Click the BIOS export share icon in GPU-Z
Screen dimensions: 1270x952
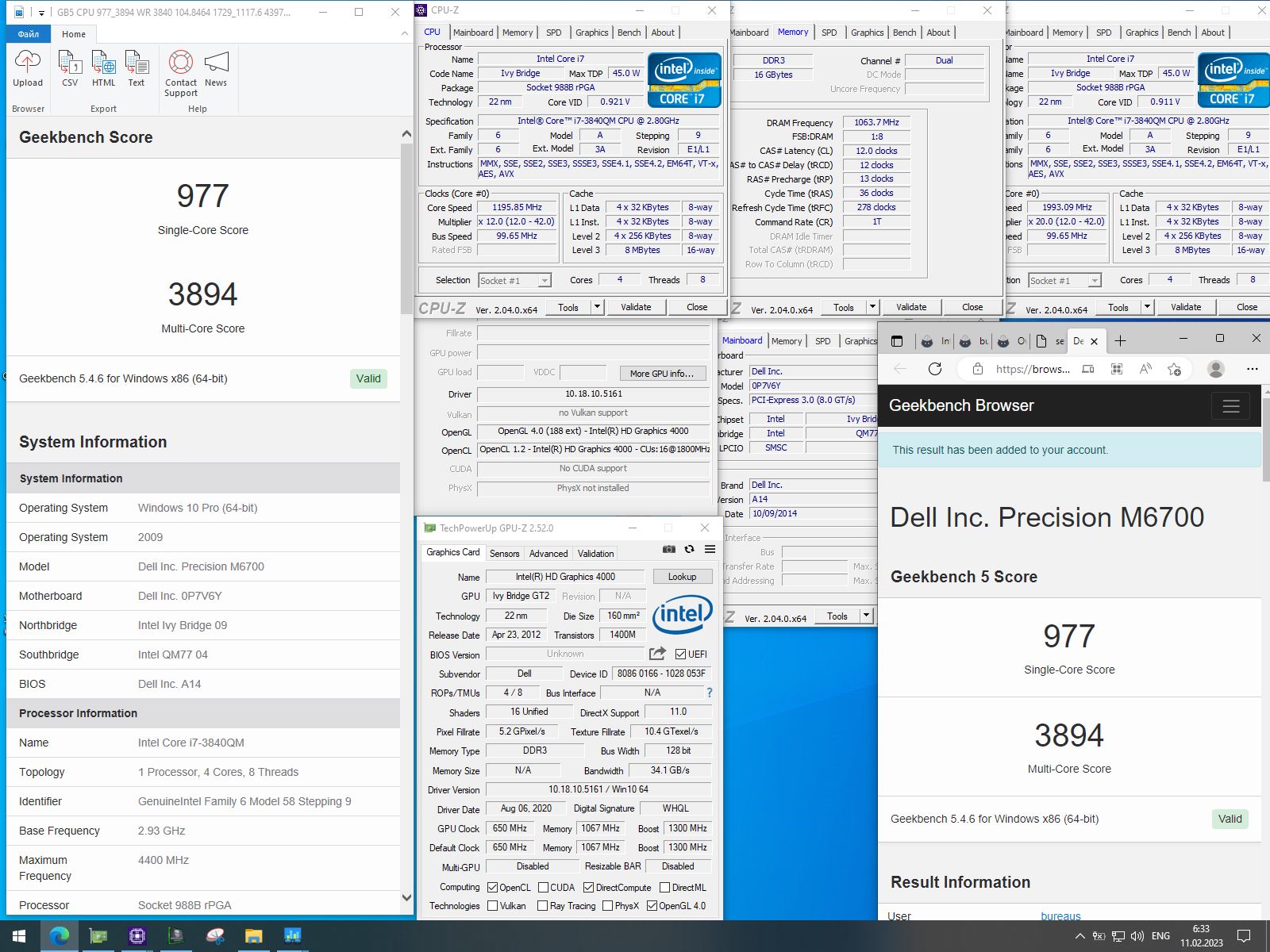(657, 654)
